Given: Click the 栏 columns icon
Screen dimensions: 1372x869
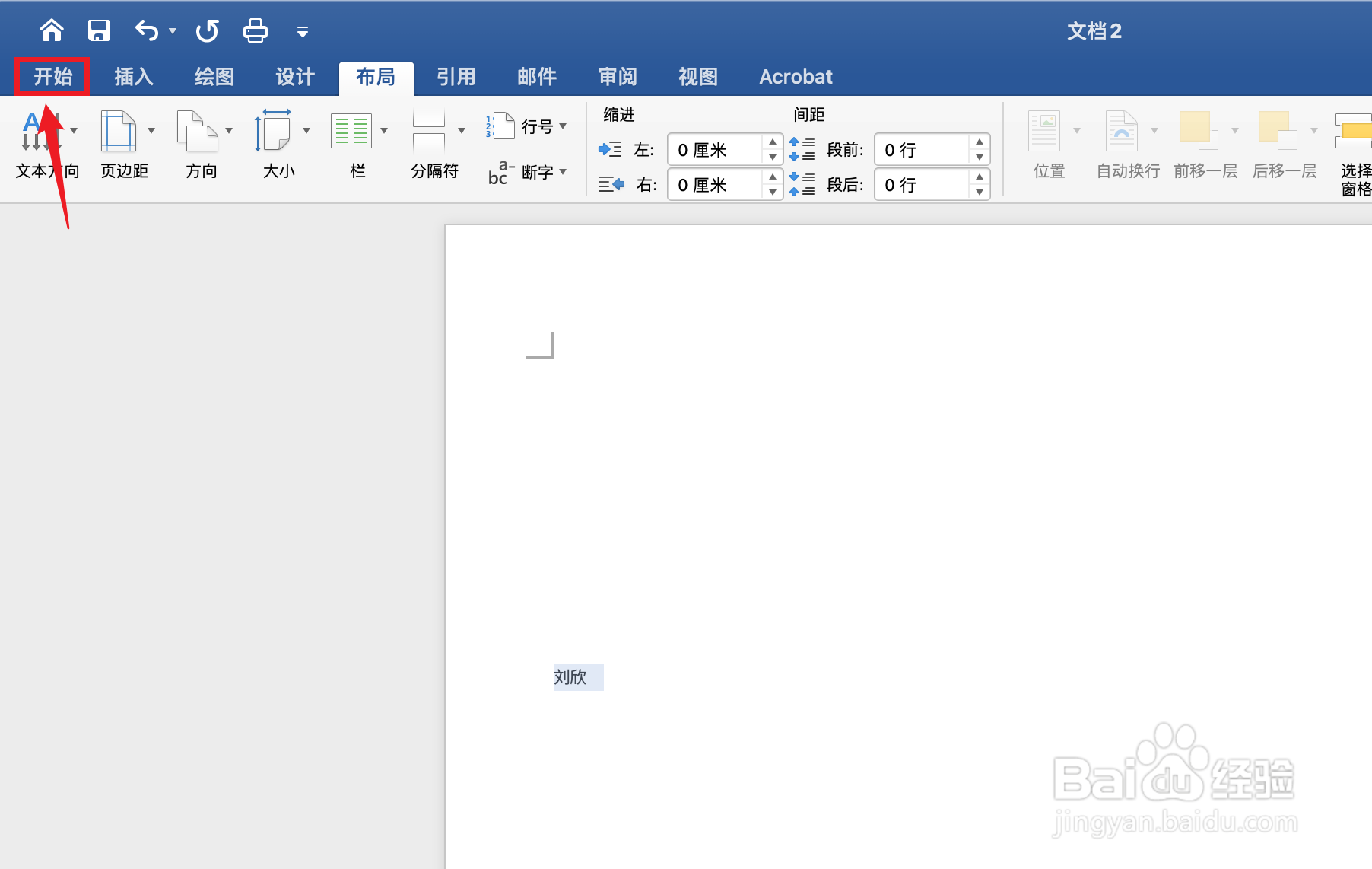Looking at the screenshot, I should [x=351, y=131].
